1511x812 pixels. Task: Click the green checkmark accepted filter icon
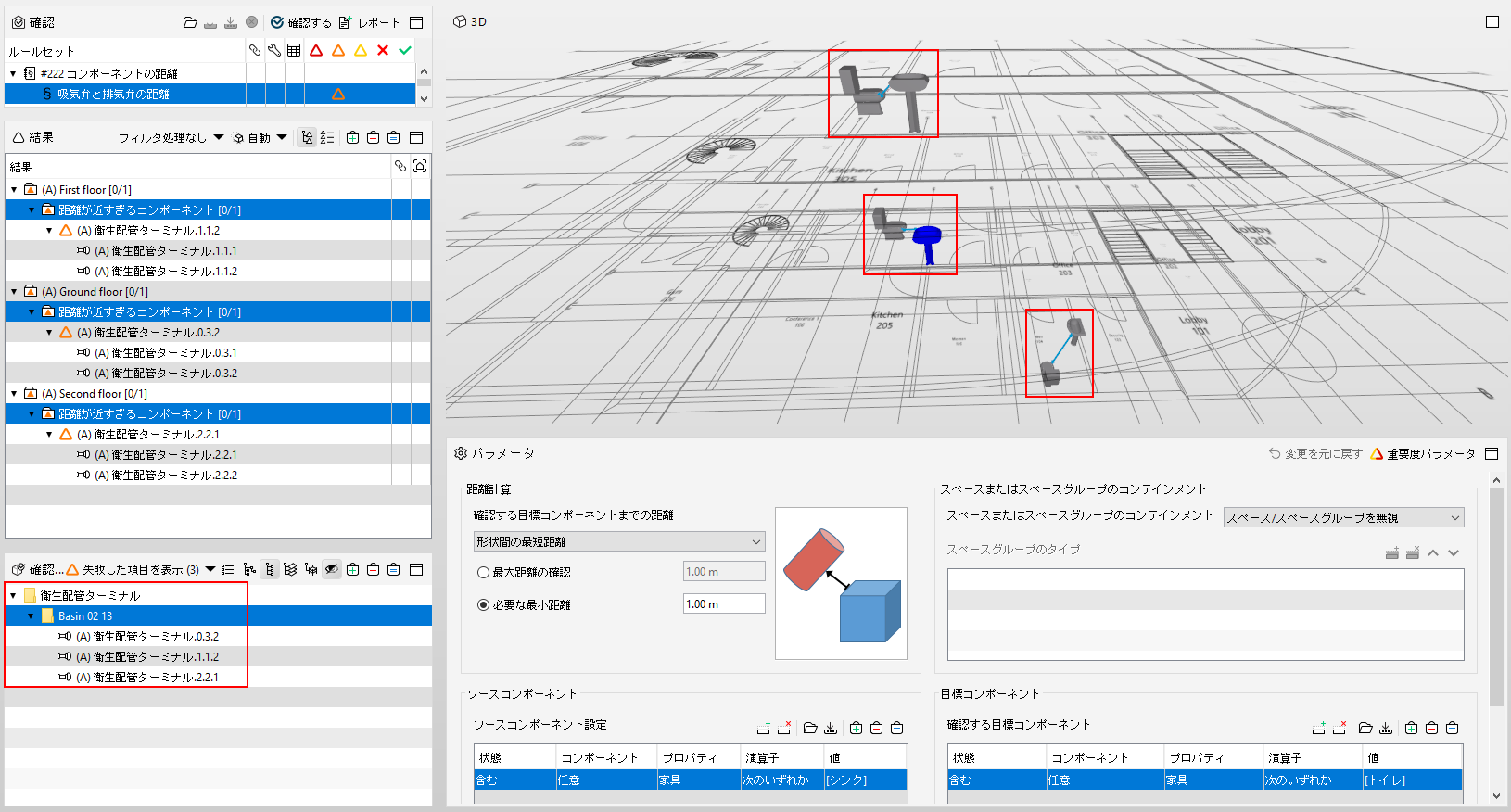click(x=405, y=50)
